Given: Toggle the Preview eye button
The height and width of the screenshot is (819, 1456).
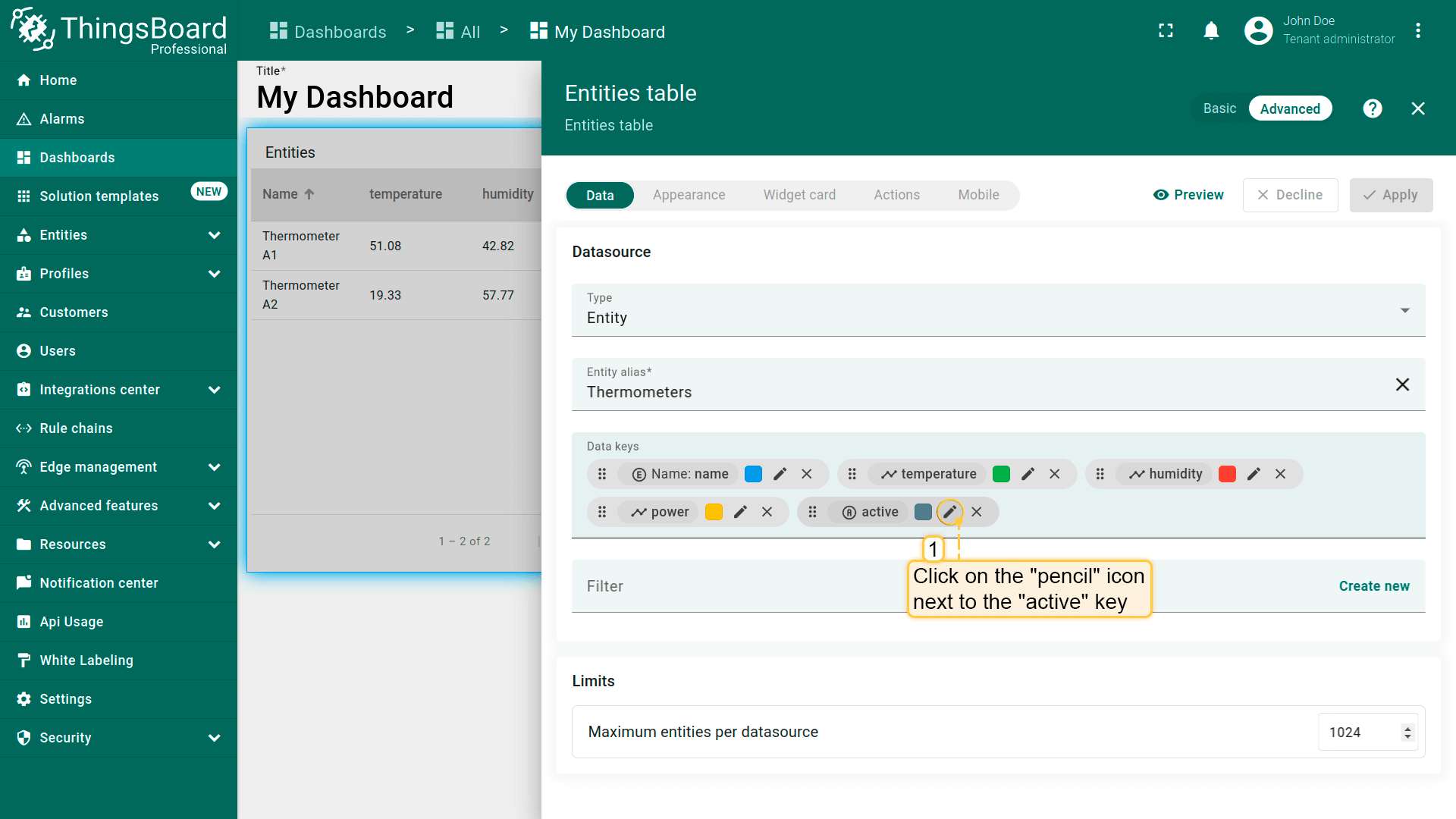Looking at the screenshot, I should (1188, 195).
